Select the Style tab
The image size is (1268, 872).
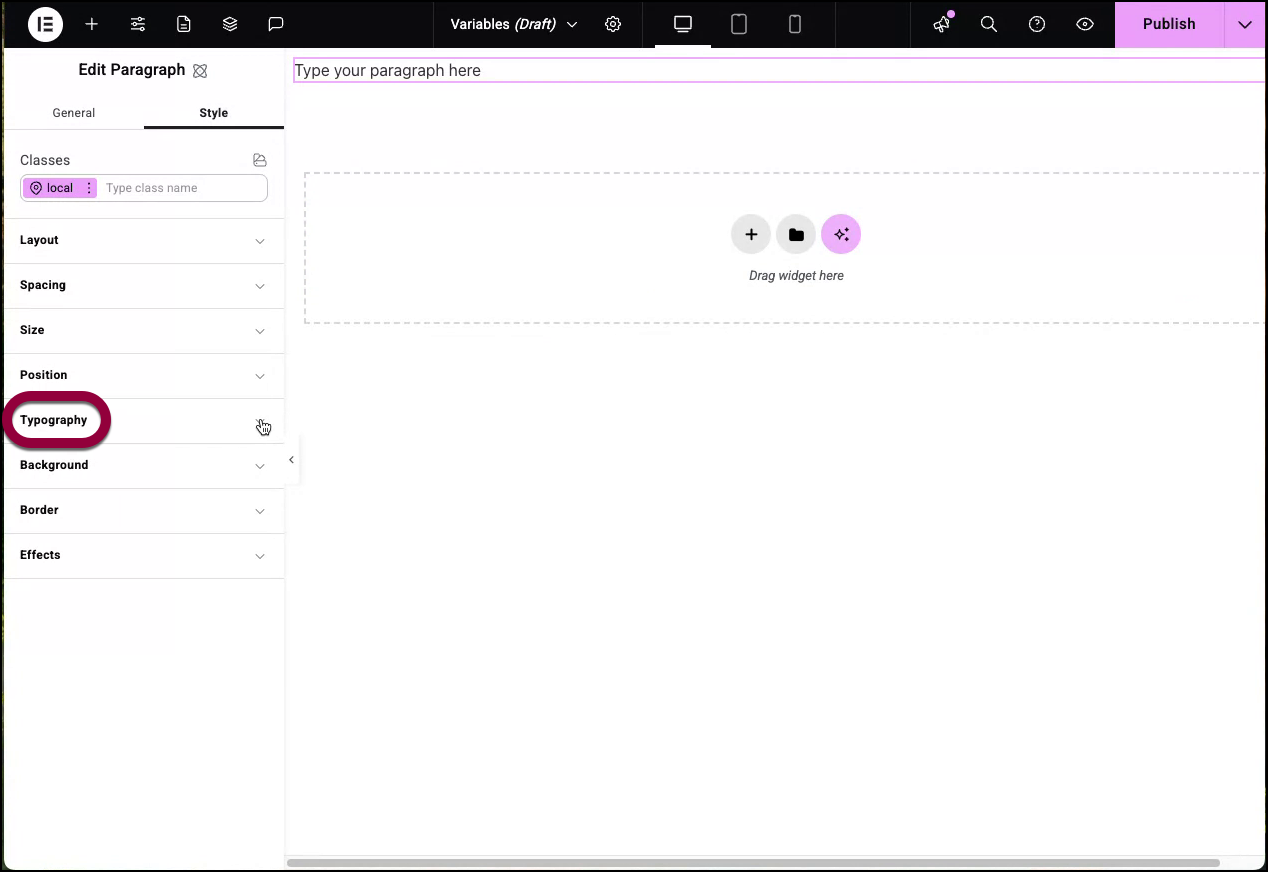click(214, 113)
